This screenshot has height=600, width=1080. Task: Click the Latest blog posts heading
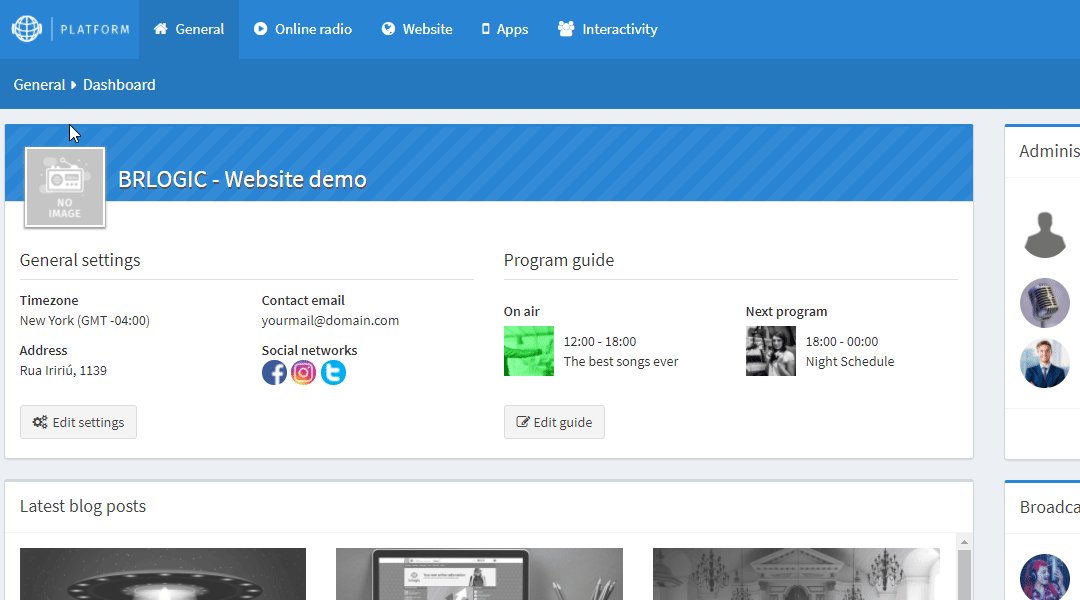pyautogui.click(x=83, y=506)
